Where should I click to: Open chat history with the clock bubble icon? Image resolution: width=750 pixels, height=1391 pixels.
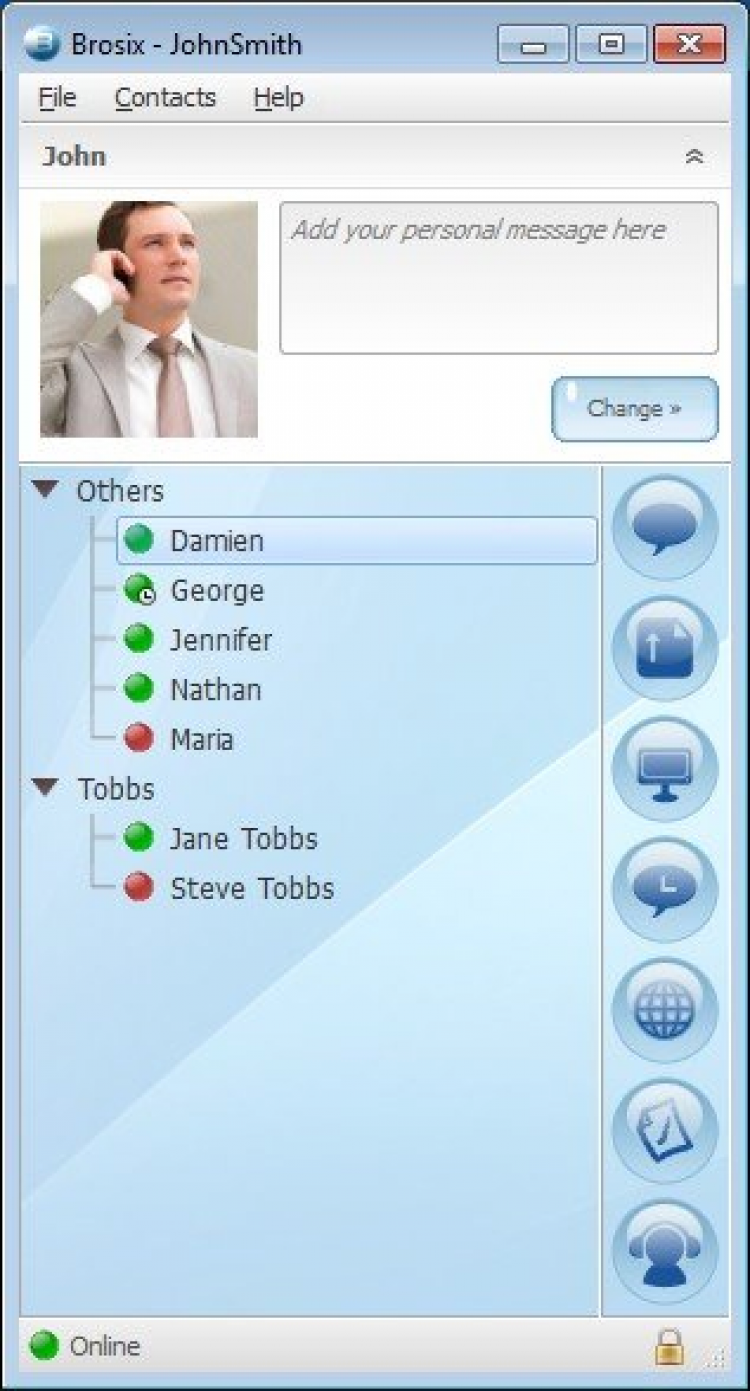point(665,889)
